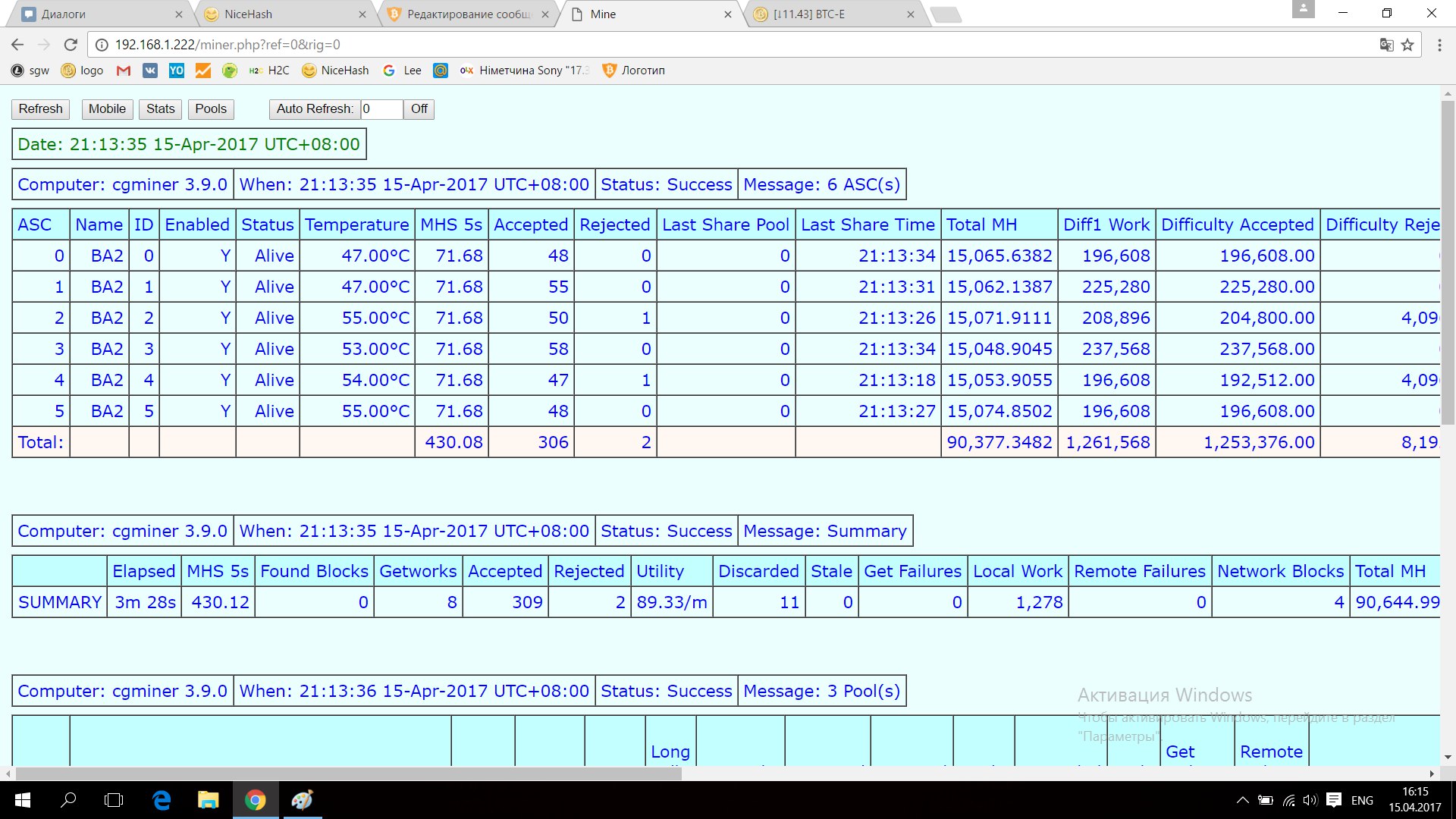Launch Edge from the taskbar
Image resolution: width=1456 pixels, height=819 pixels.
click(162, 800)
